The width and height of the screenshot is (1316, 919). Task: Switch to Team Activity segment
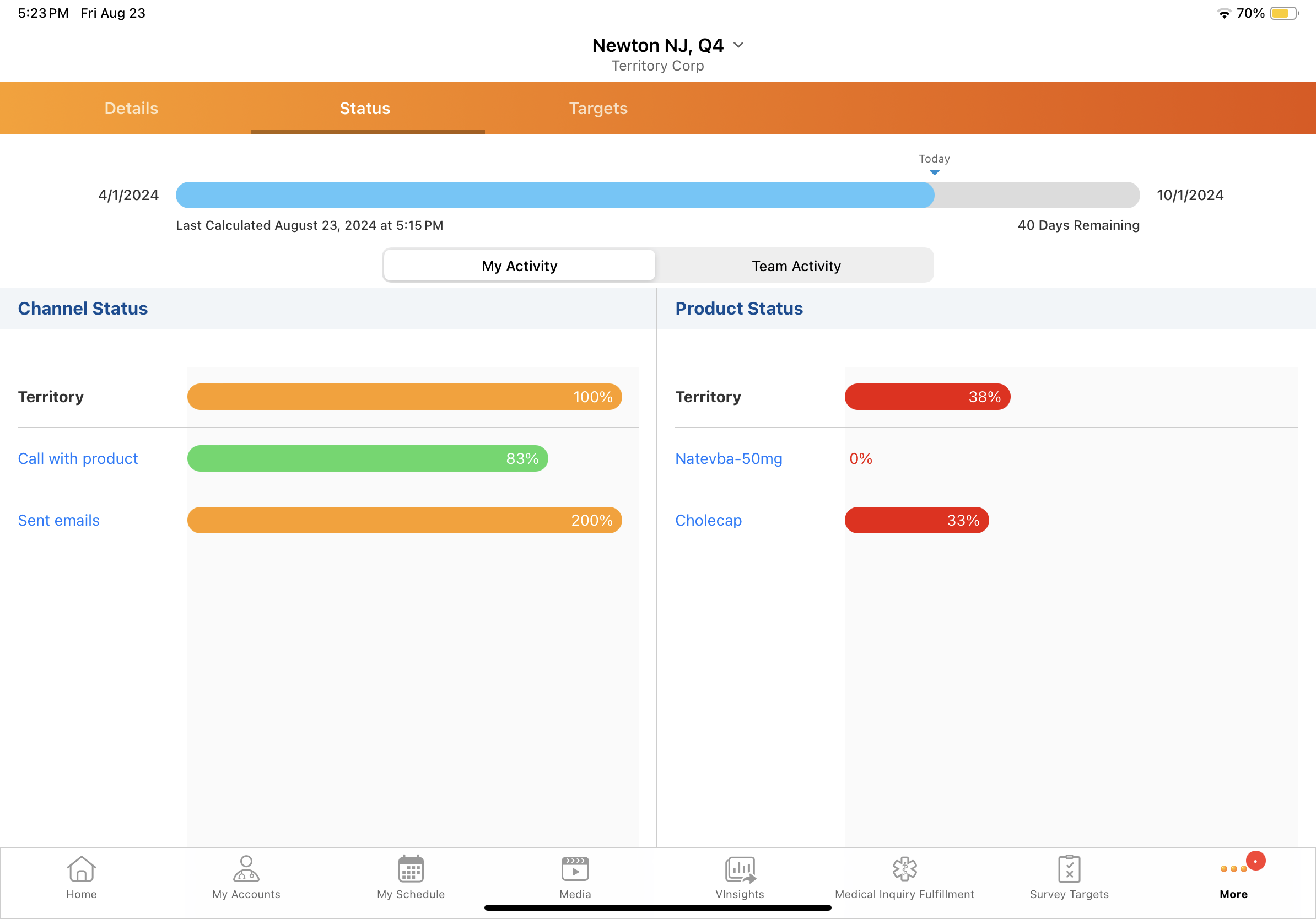(796, 266)
